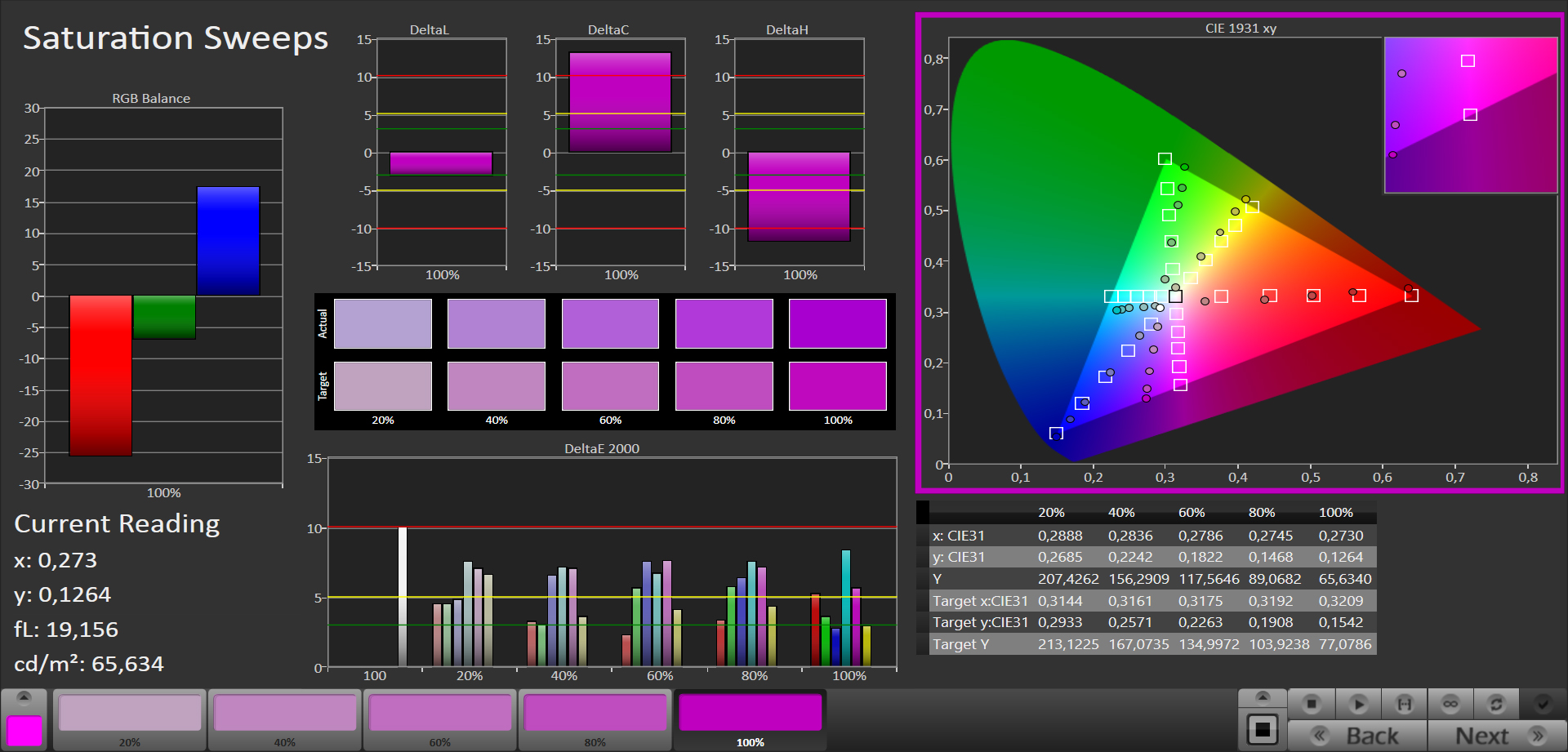
Task: Click the white 100 bar in DeltaE 2000
Action: (x=402, y=597)
